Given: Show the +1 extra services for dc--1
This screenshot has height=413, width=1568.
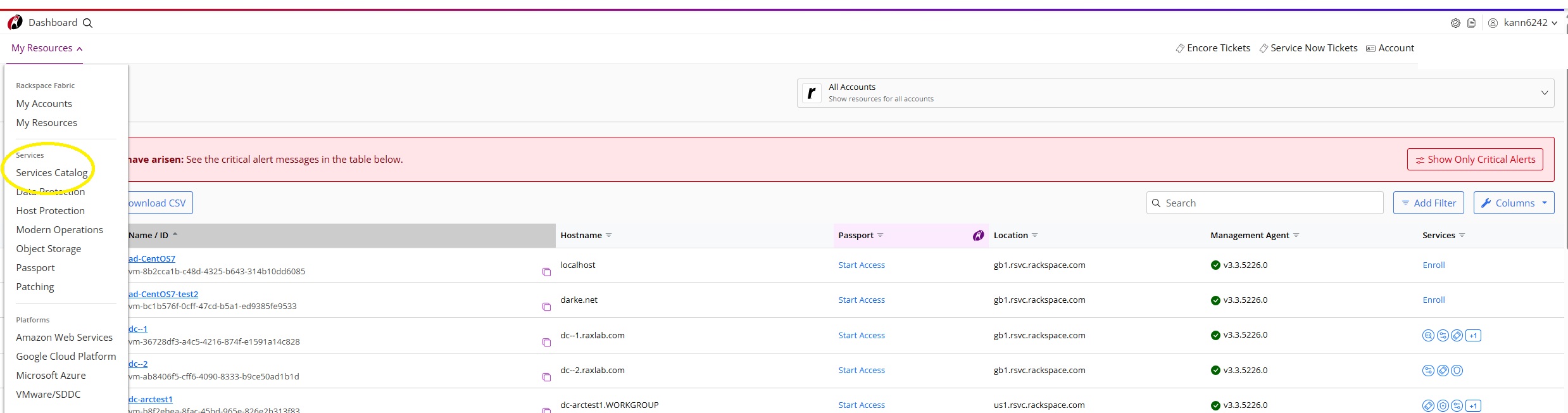Looking at the screenshot, I should click(x=1474, y=336).
